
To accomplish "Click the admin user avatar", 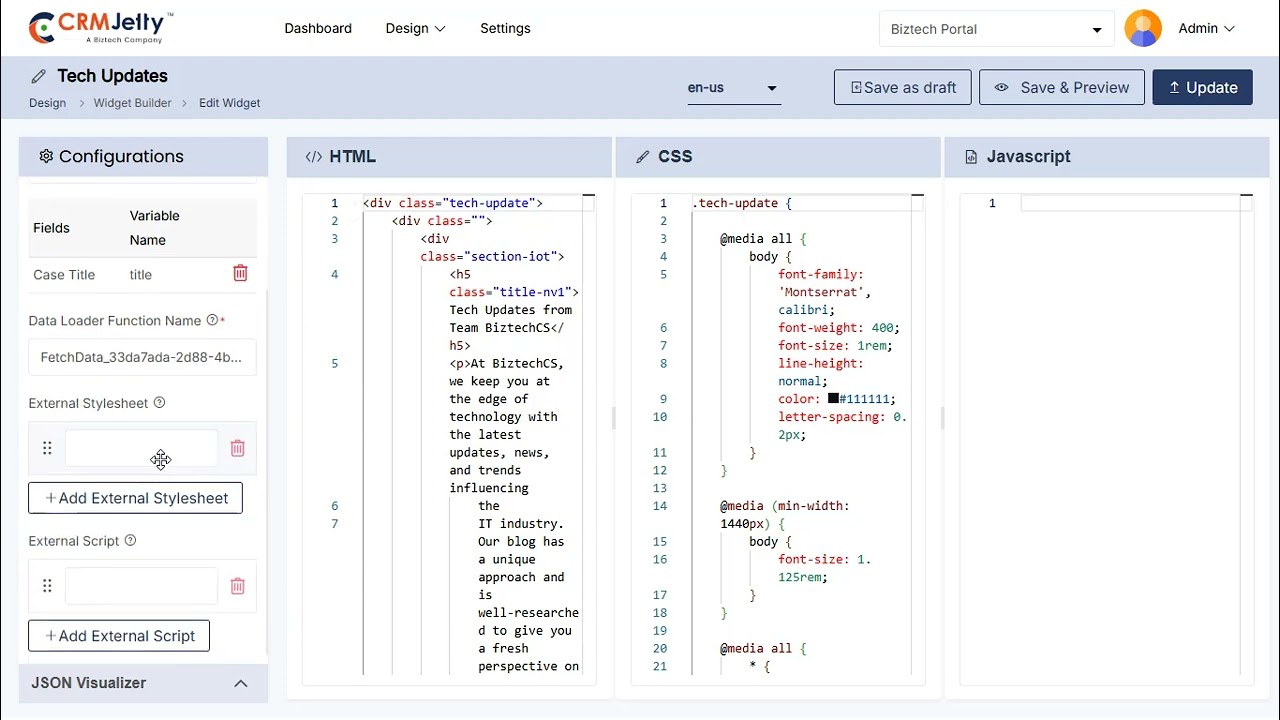I will point(1143,29).
